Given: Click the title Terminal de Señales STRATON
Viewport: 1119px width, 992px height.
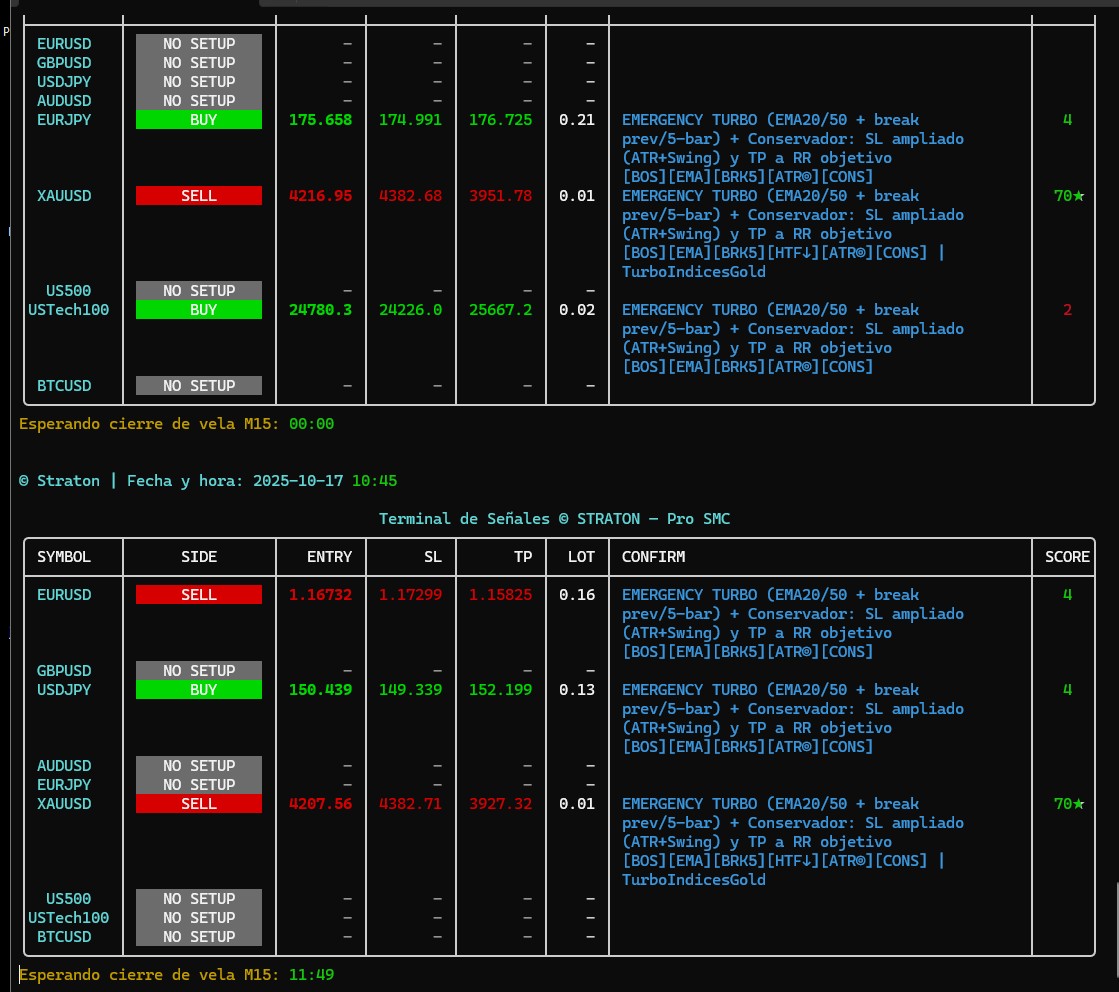Looking at the screenshot, I should tap(560, 519).
